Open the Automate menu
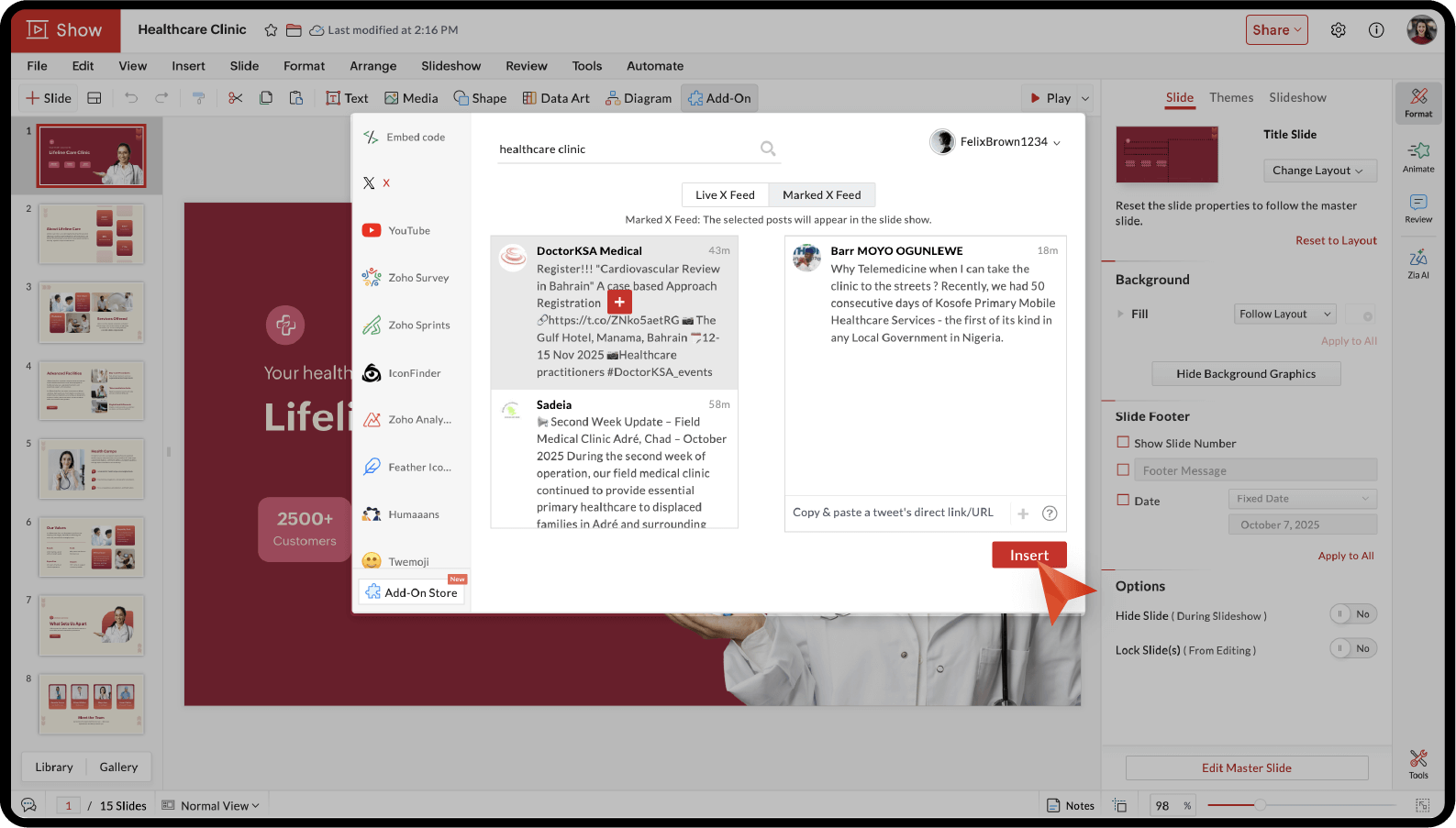This screenshot has width=1456, height=828. [x=655, y=66]
